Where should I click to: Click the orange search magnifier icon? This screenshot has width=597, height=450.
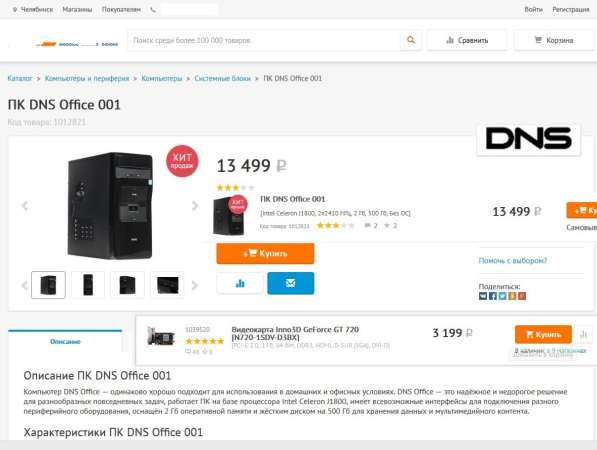coord(411,40)
